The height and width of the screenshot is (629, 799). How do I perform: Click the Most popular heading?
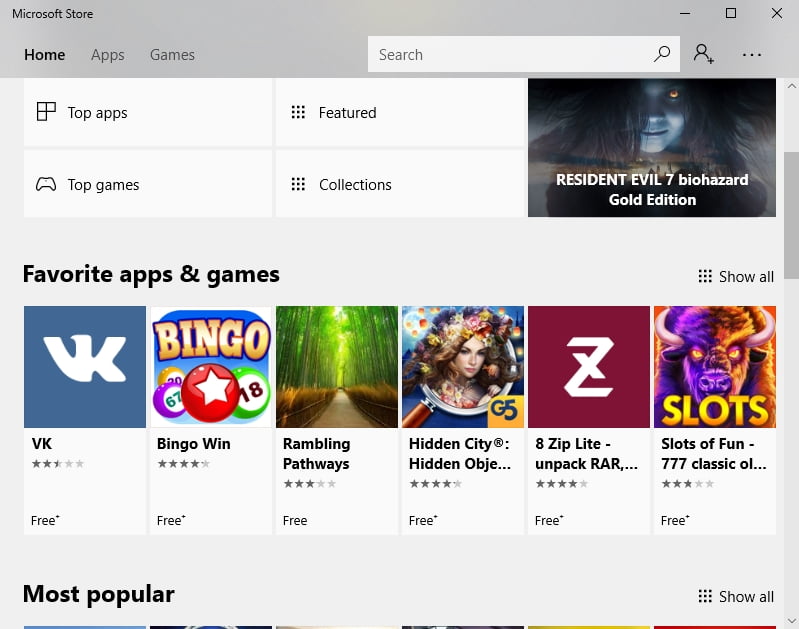pos(99,594)
